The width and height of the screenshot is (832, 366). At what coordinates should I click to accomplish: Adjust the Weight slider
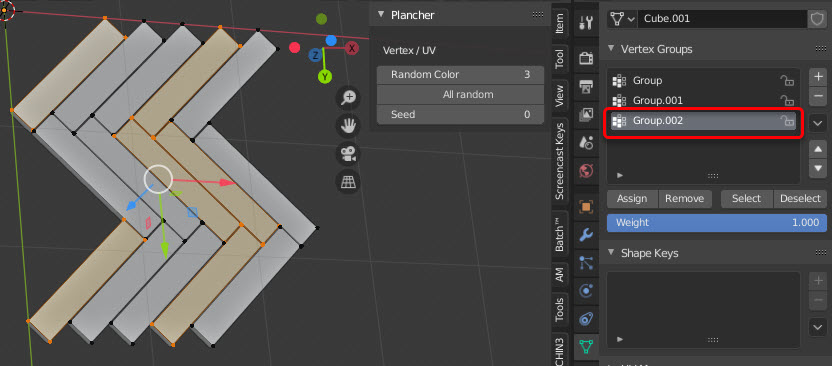(x=717, y=223)
